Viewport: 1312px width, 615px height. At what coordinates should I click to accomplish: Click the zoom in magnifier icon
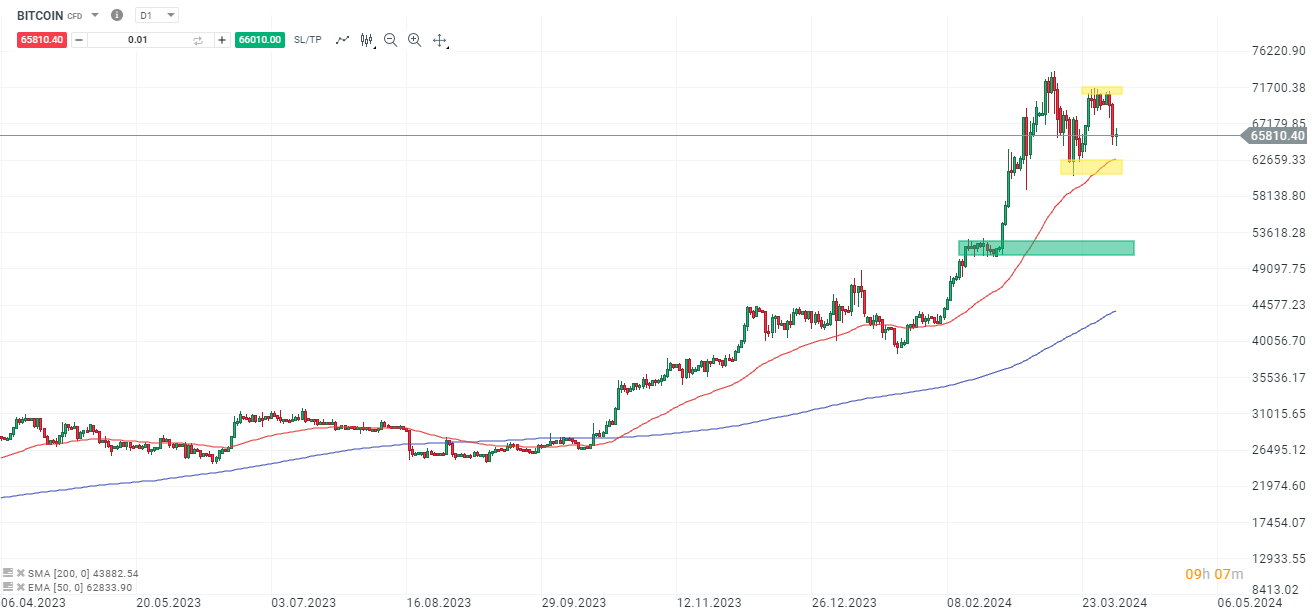[x=414, y=40]
